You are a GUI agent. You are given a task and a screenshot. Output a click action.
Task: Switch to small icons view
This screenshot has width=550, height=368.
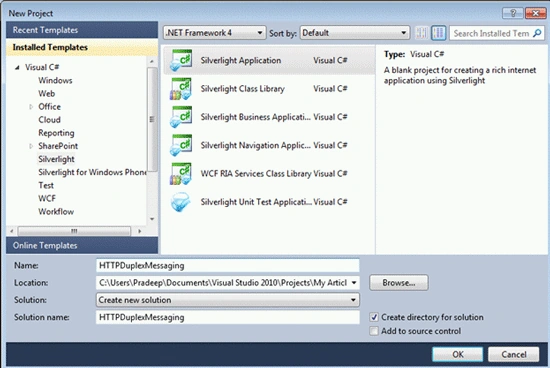[421, 33]
